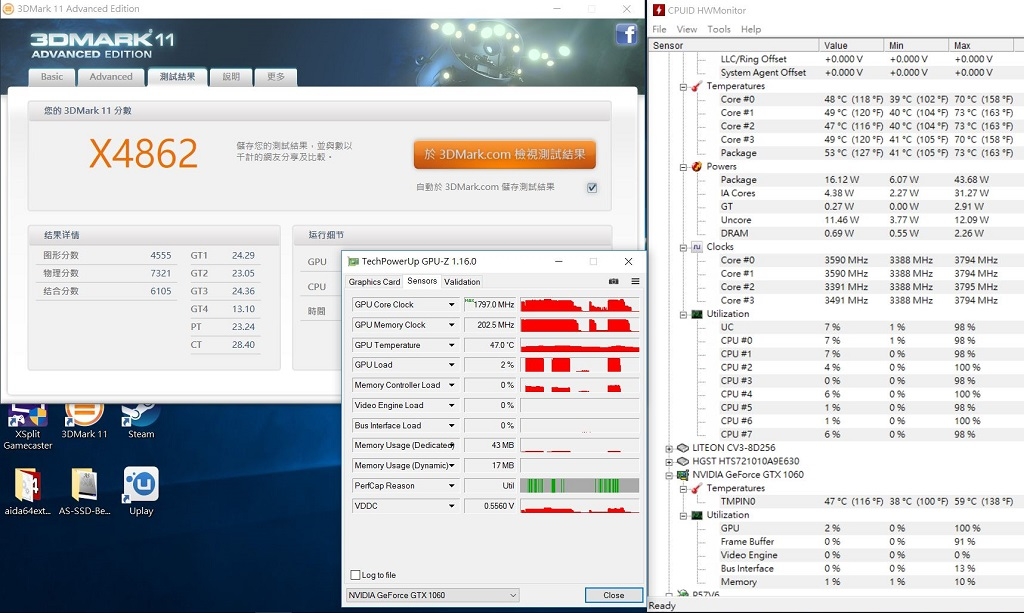Image resolution: width=1024 pixels, height=613 pixels.
Task: Click the X4862 score in 3DMark
Action: 143,154
